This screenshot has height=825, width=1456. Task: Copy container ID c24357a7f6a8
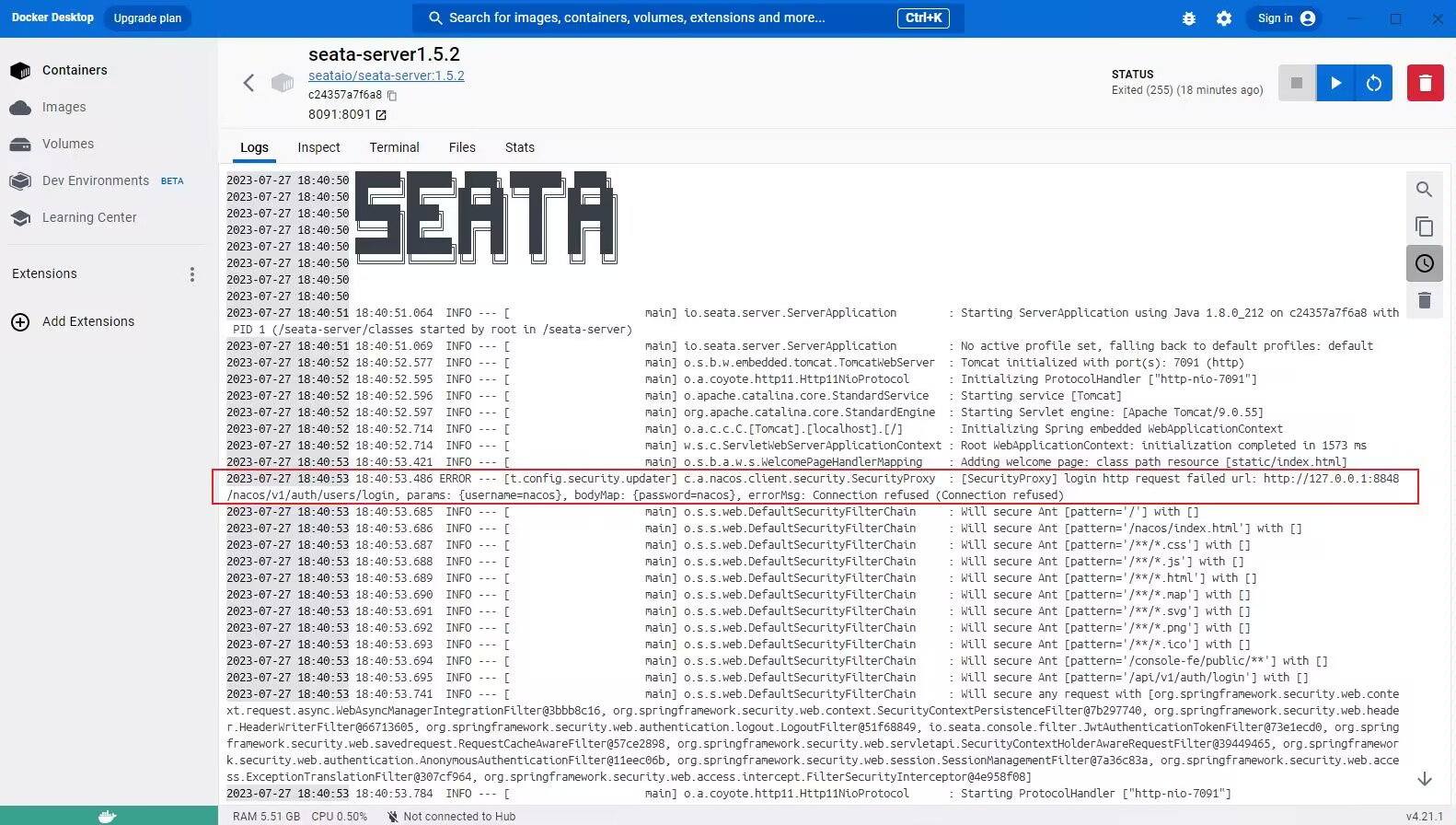pos(392,95)
